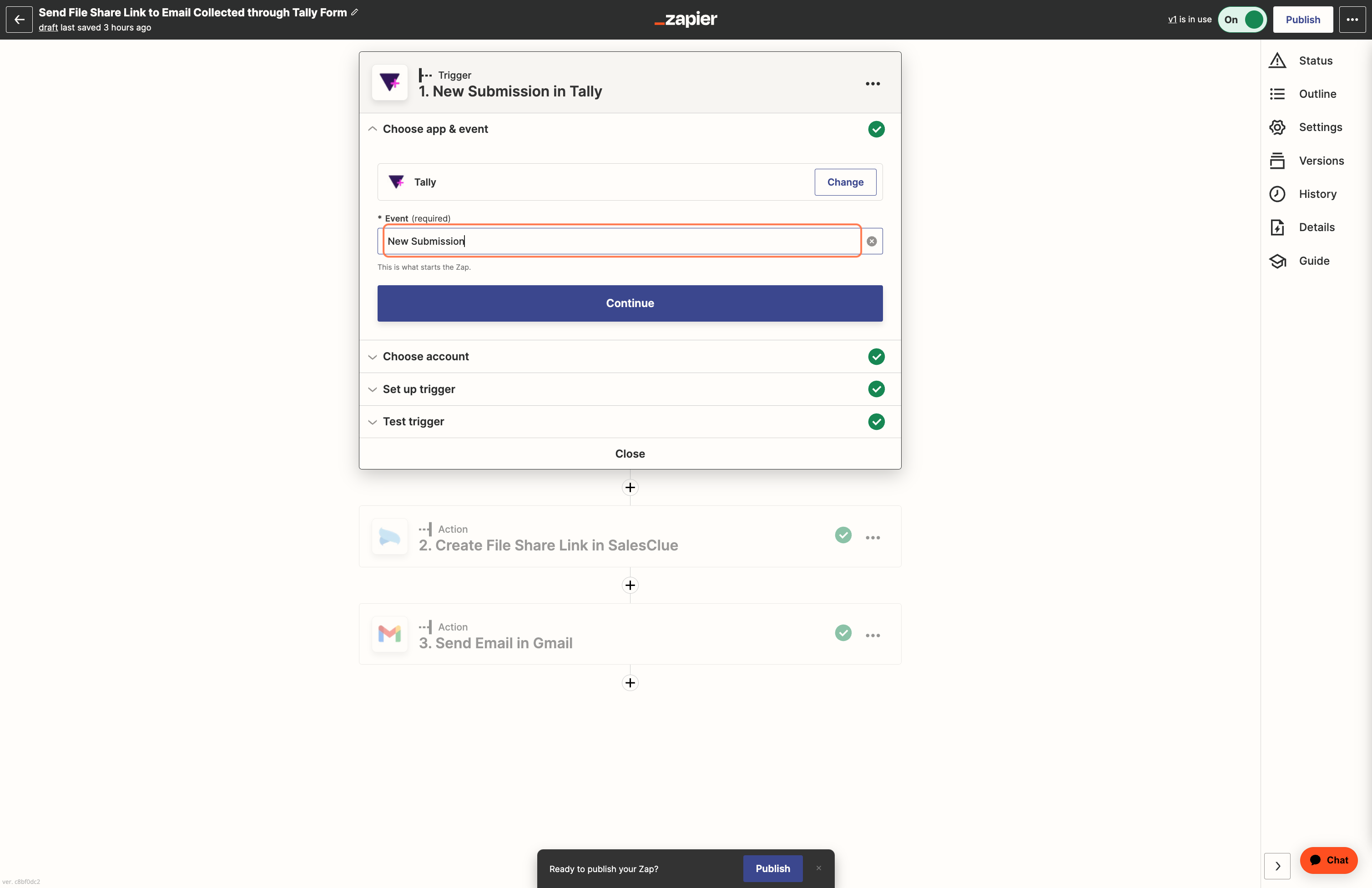The height and width of the screenshot is (888, 1372).
Task: Click Publish in the bottom prompt
Action: coord(772,868)
